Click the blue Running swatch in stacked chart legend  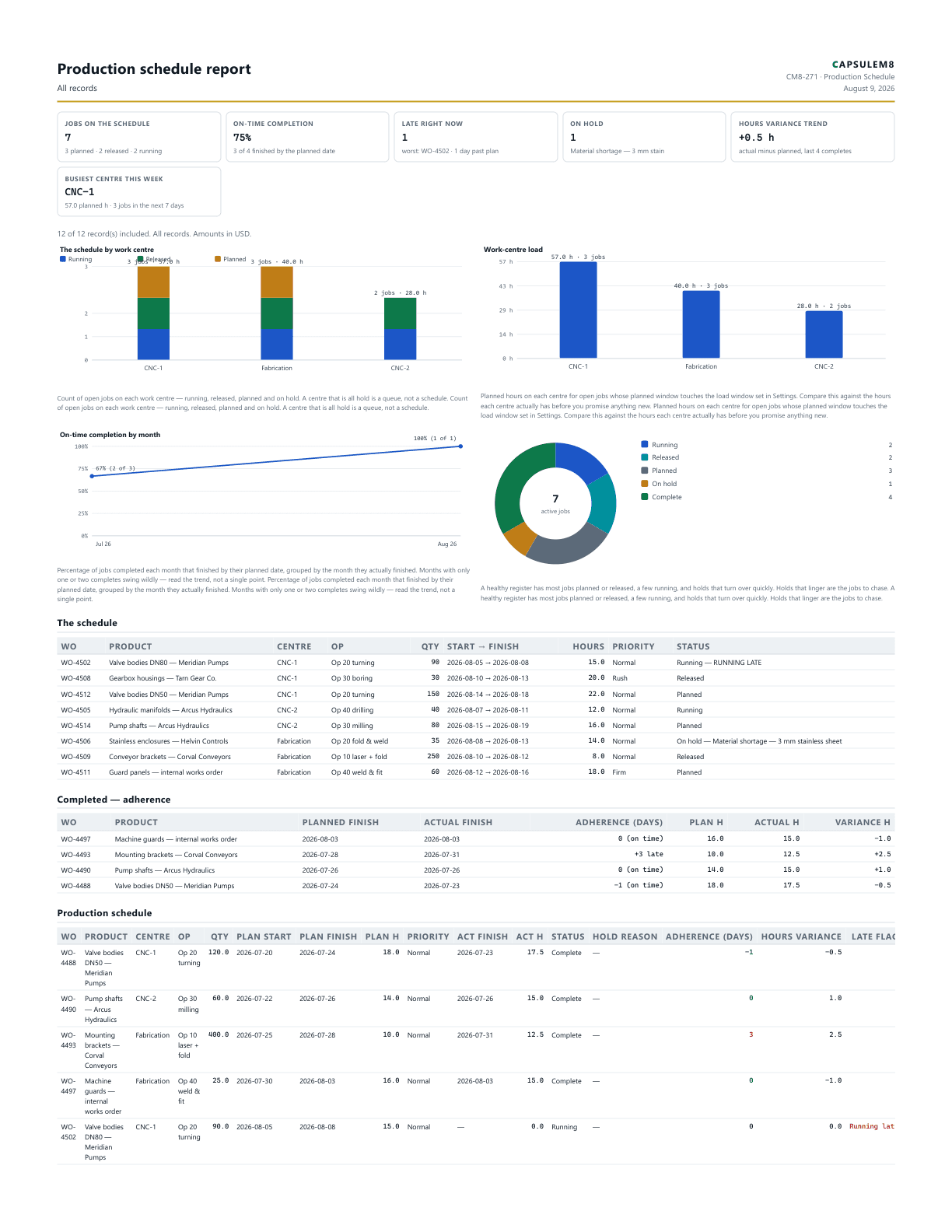coord(63,259)
